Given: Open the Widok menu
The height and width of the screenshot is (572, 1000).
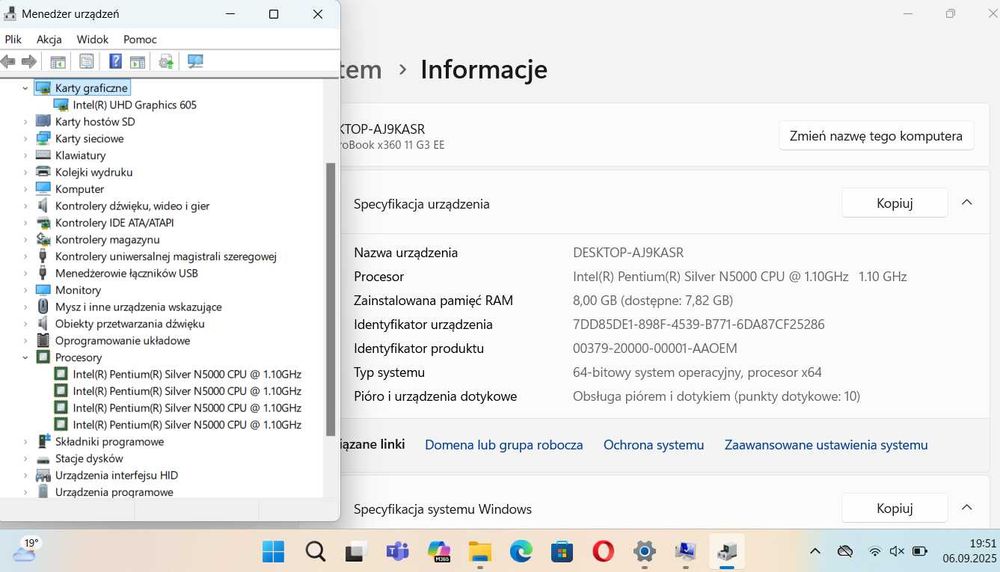Looking at the screenshot, I should tap(92, 40).
